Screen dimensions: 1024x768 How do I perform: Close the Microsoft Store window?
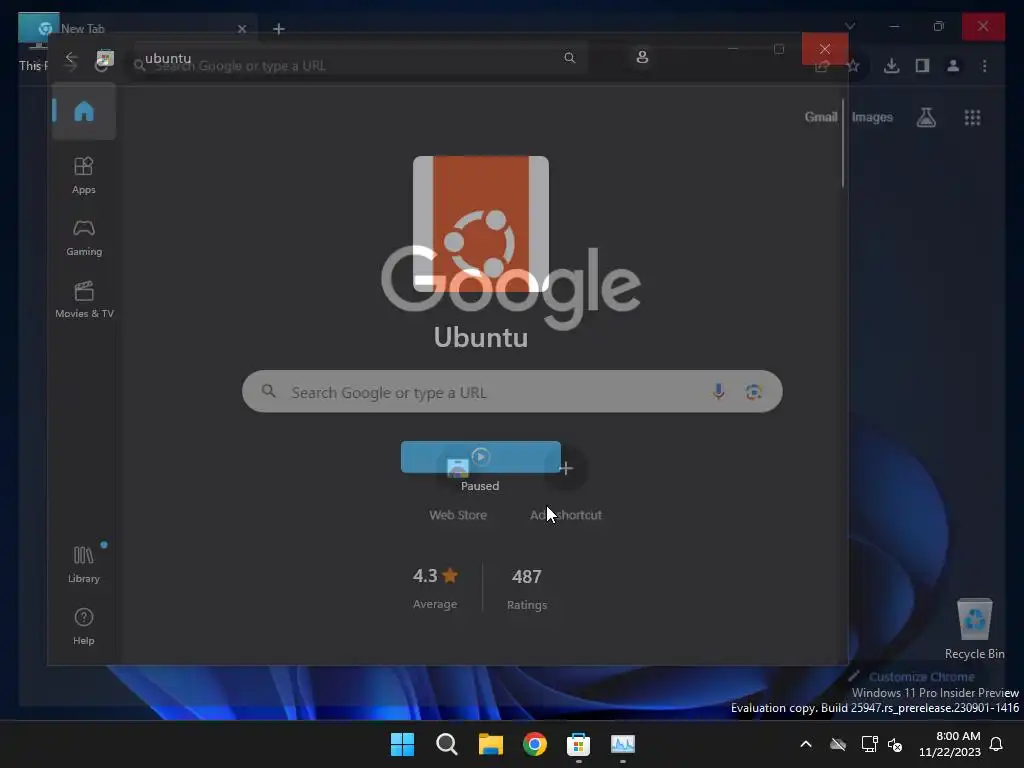825,49
